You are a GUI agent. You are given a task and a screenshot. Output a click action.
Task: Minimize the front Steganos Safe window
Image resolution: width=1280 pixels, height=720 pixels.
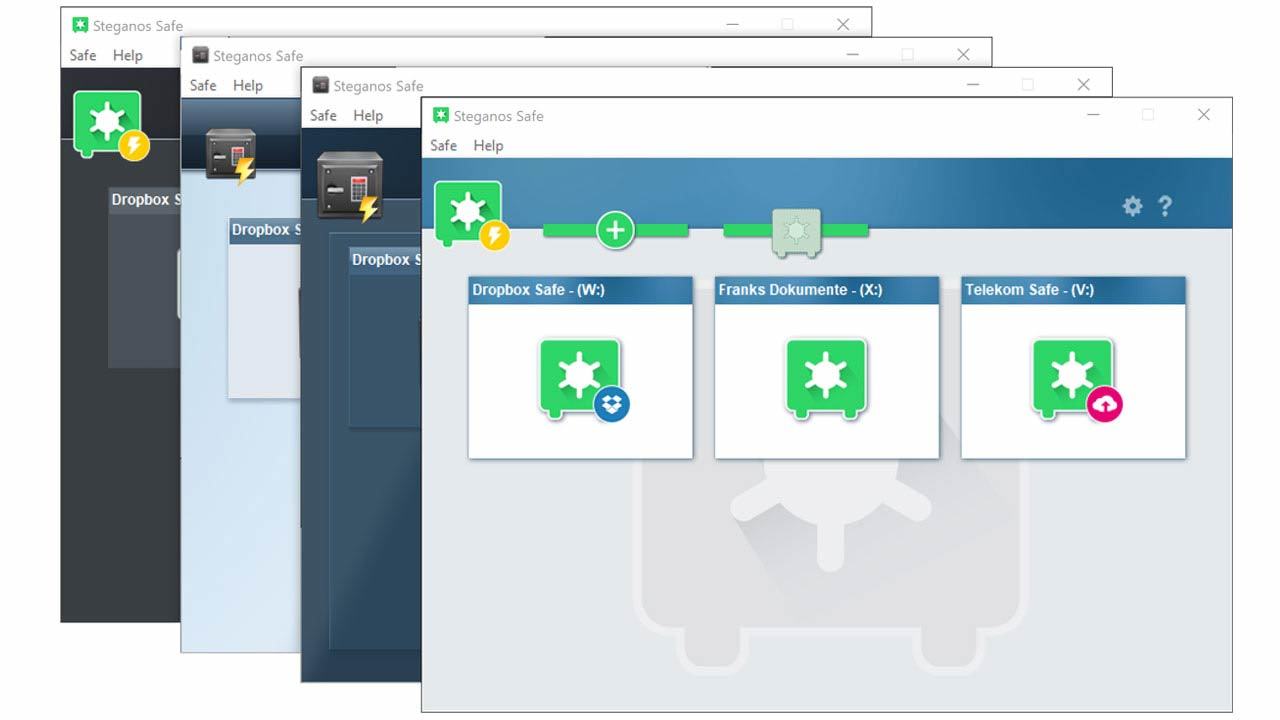coord(1093,115)
